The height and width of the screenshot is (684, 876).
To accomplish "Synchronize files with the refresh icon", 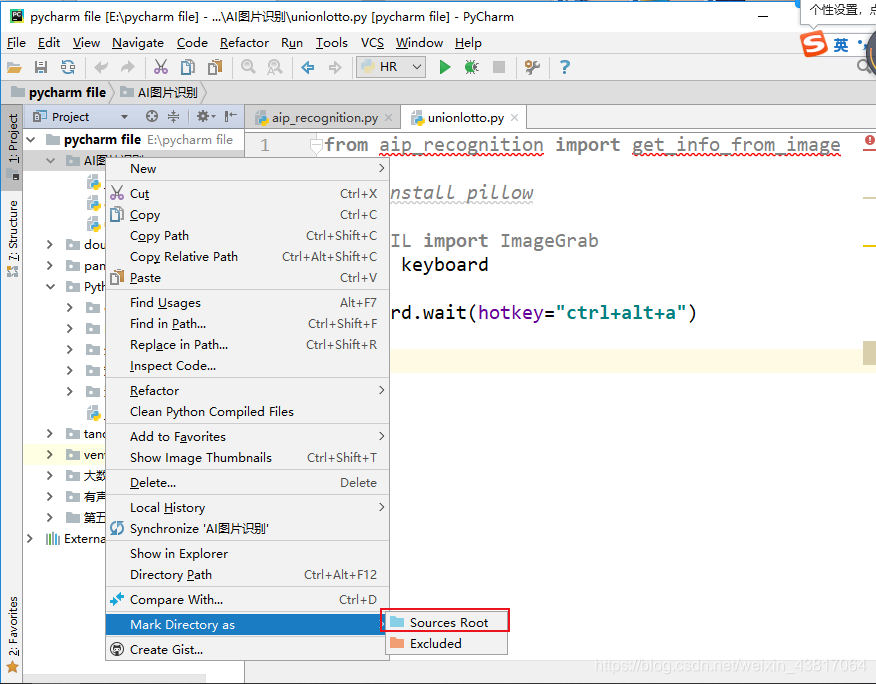I will tap(68, 67).
